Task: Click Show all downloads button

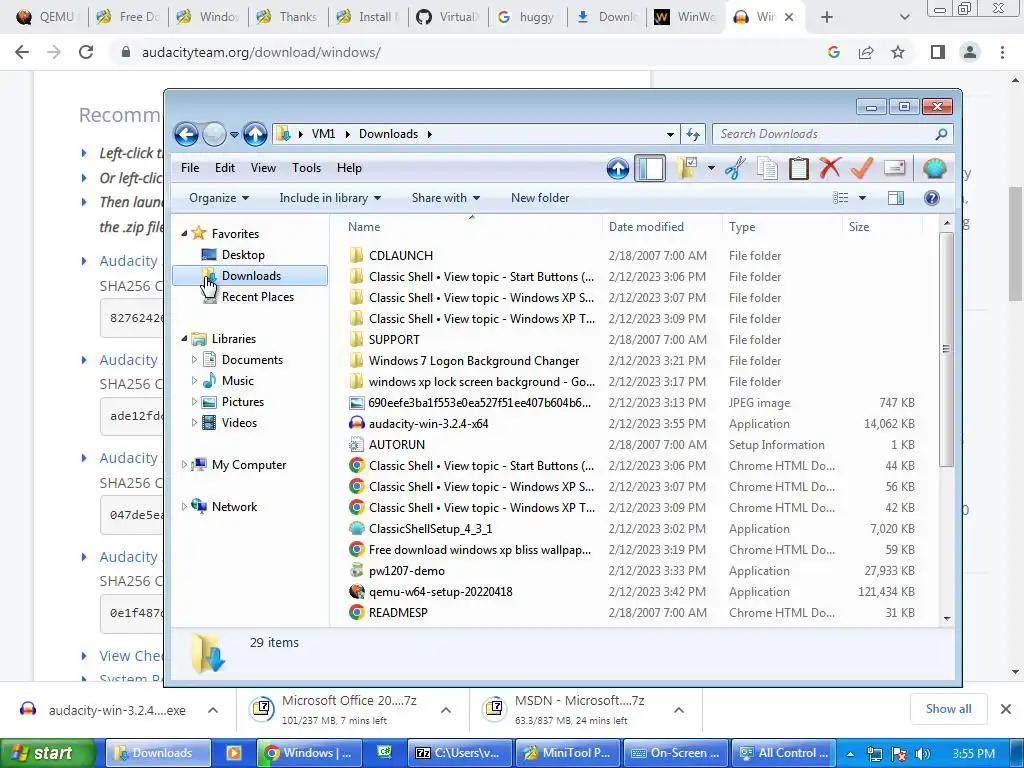Action: (948, 709)
